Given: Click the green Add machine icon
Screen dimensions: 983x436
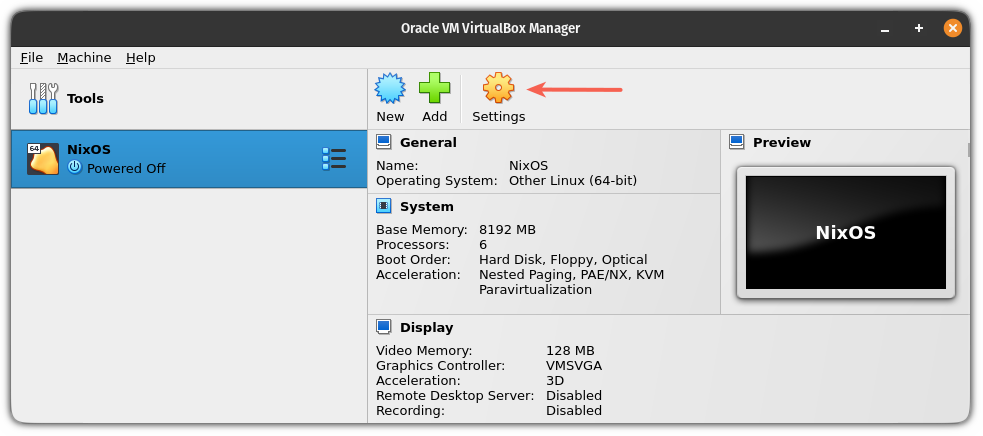Looking at the screenshot, I should (x=434, y=89).
